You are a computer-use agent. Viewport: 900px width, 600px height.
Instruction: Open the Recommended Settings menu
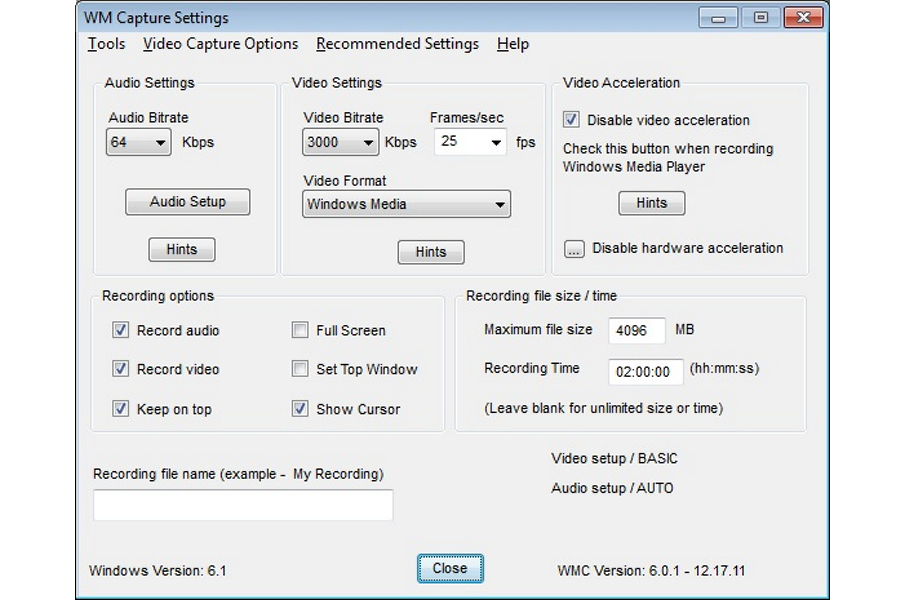point(397,44)
